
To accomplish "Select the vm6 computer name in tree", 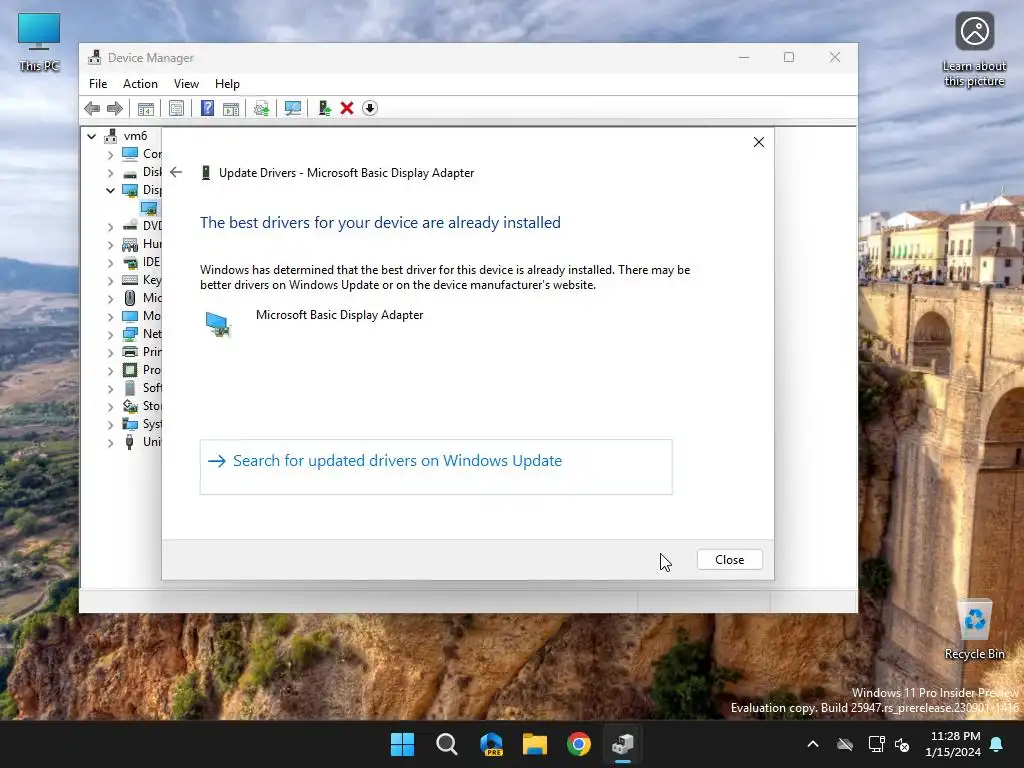I will click(x=135, y=136).
